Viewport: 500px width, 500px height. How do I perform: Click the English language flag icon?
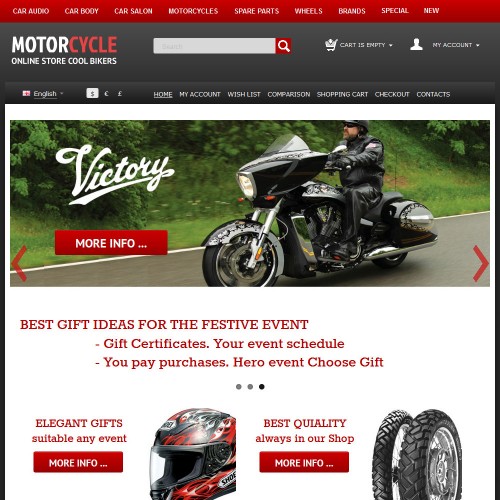(x=26, y=93)
